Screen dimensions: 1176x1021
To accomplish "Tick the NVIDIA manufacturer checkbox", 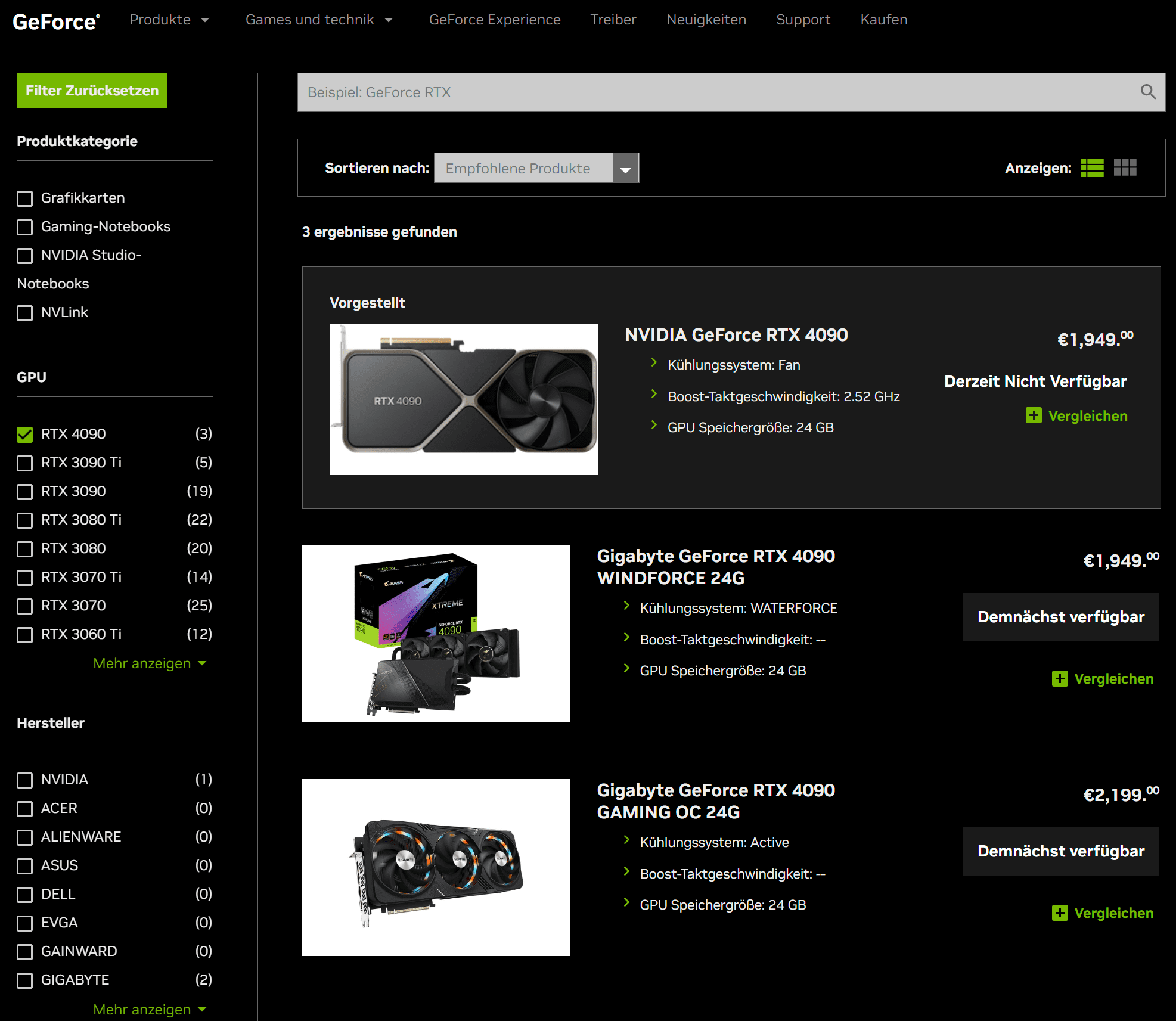I will (24, 780).
